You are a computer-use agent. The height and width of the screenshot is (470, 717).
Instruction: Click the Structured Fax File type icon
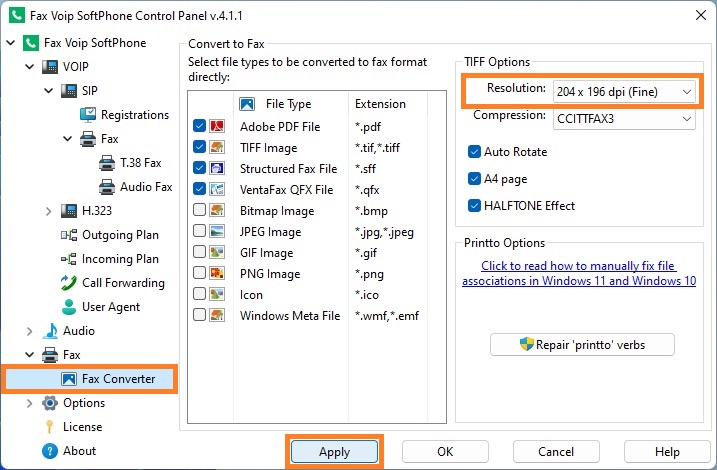point(217,168)
